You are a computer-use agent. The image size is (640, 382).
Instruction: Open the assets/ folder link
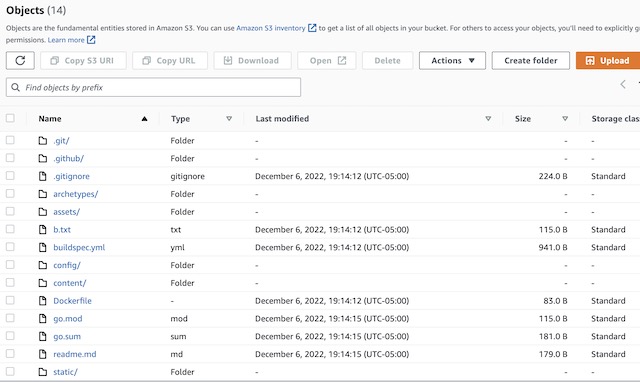click(67, 212)
